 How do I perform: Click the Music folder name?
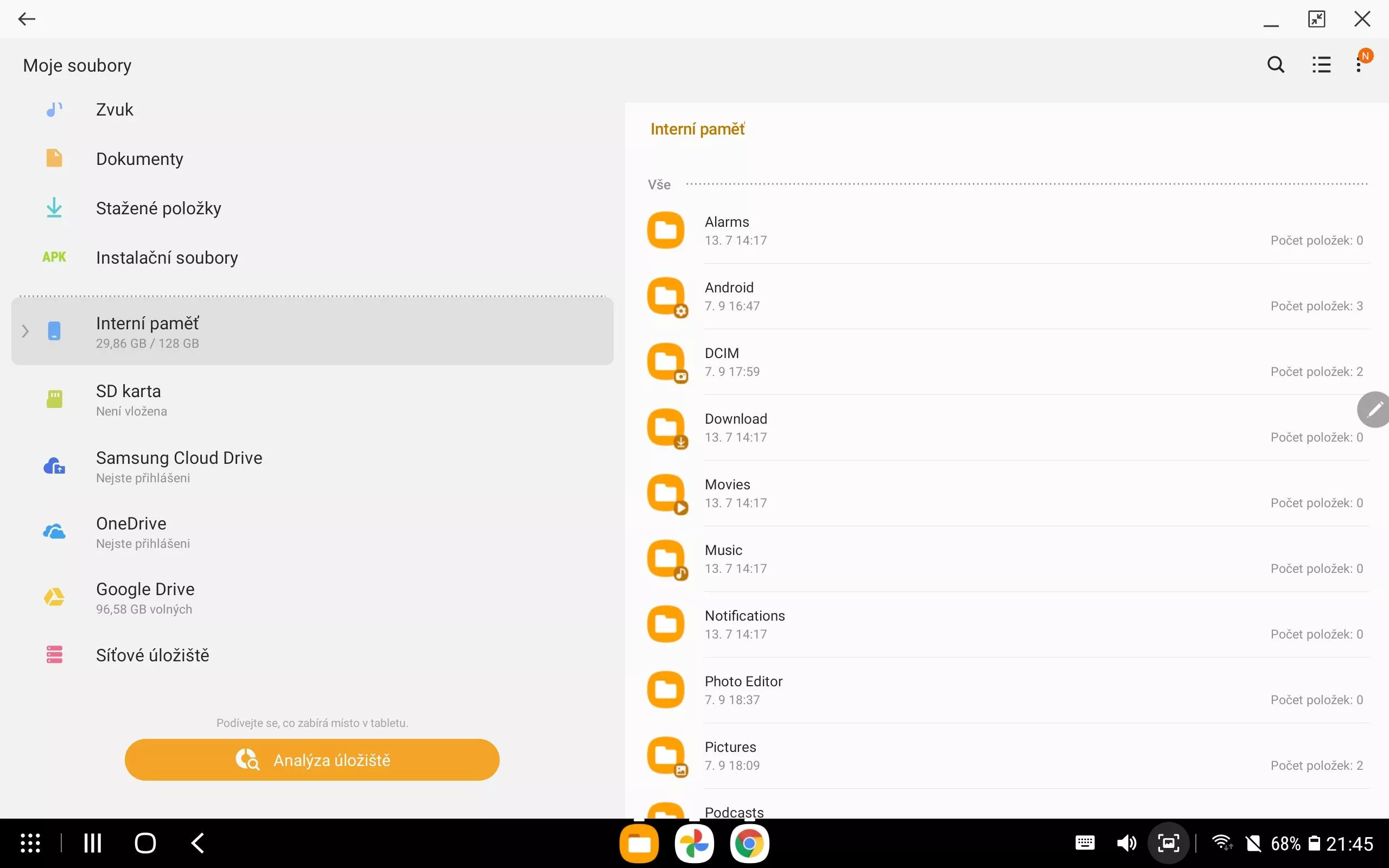coord(723,550)
